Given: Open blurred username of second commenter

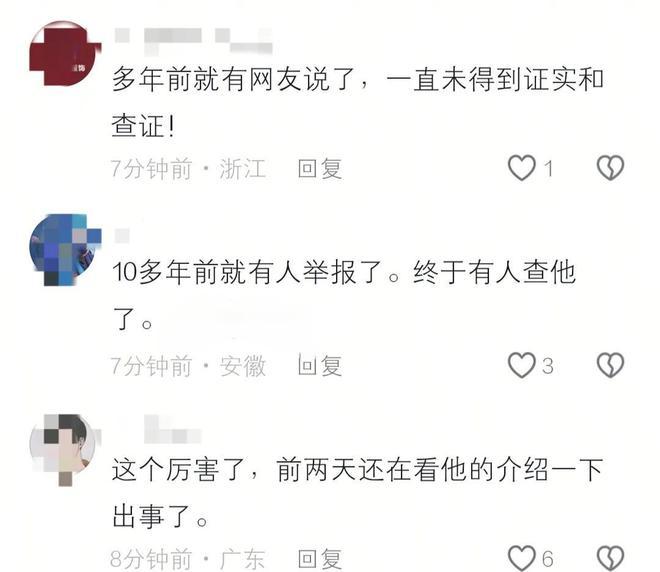Looking at the screenshot, I should coord(122,236).
